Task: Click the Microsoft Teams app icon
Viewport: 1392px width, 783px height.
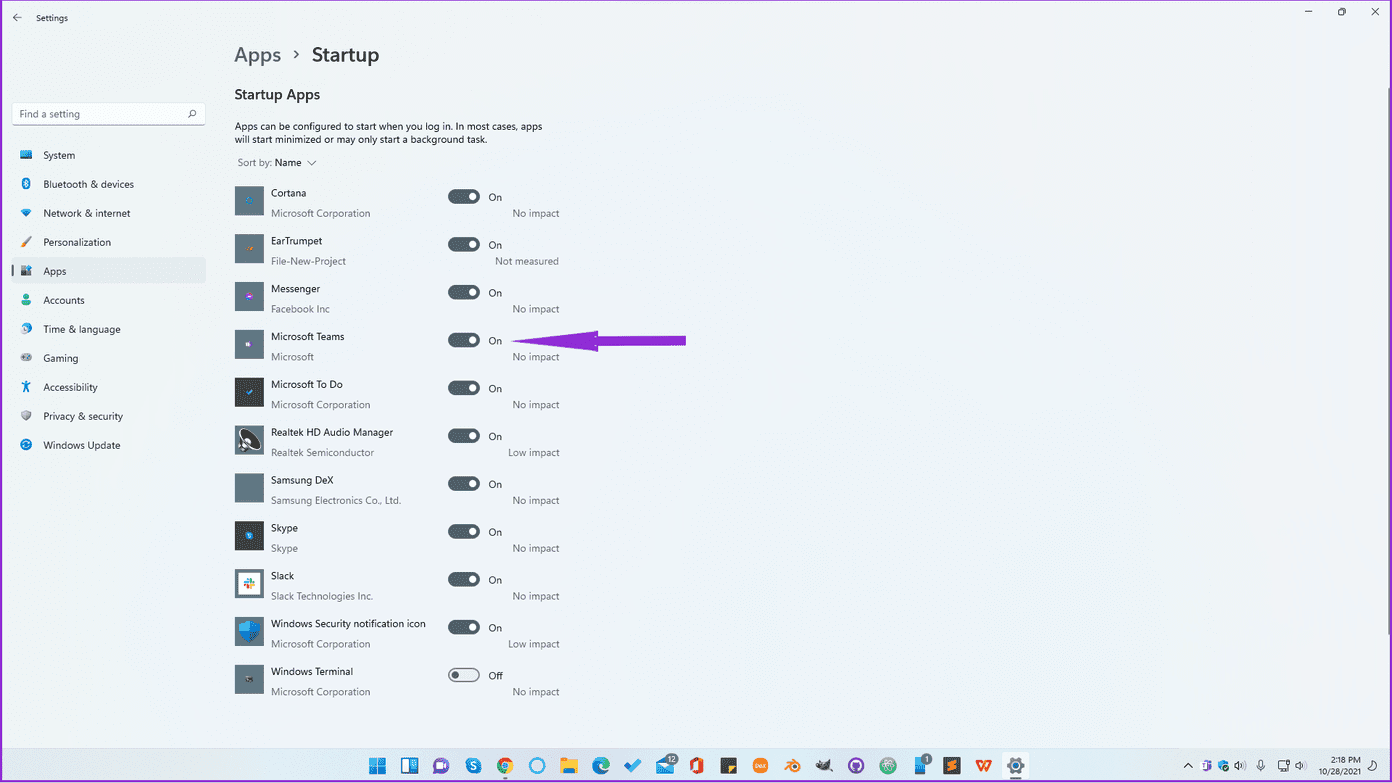Action: [x=249, y=345]
